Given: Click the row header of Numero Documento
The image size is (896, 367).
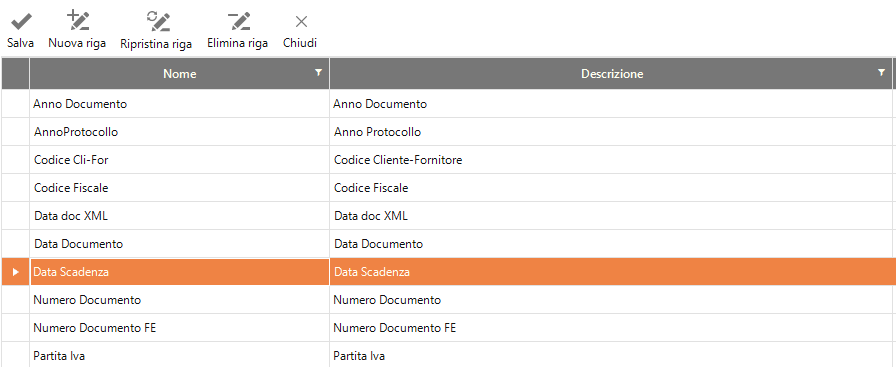Looking at the screenshot, I should coord(15,300).
